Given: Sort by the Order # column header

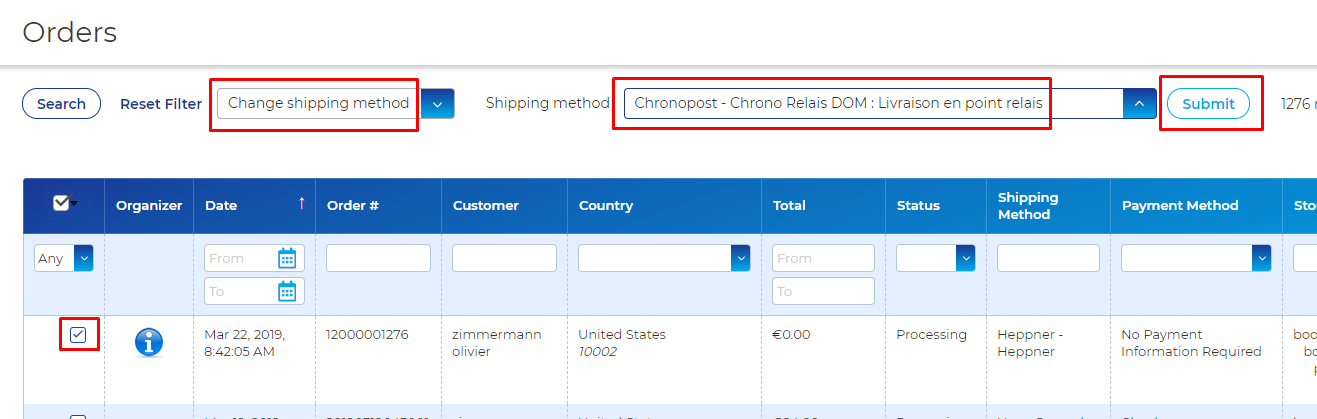Looking at the screenshot, I should pyautogui.click(x=352, y=205).
